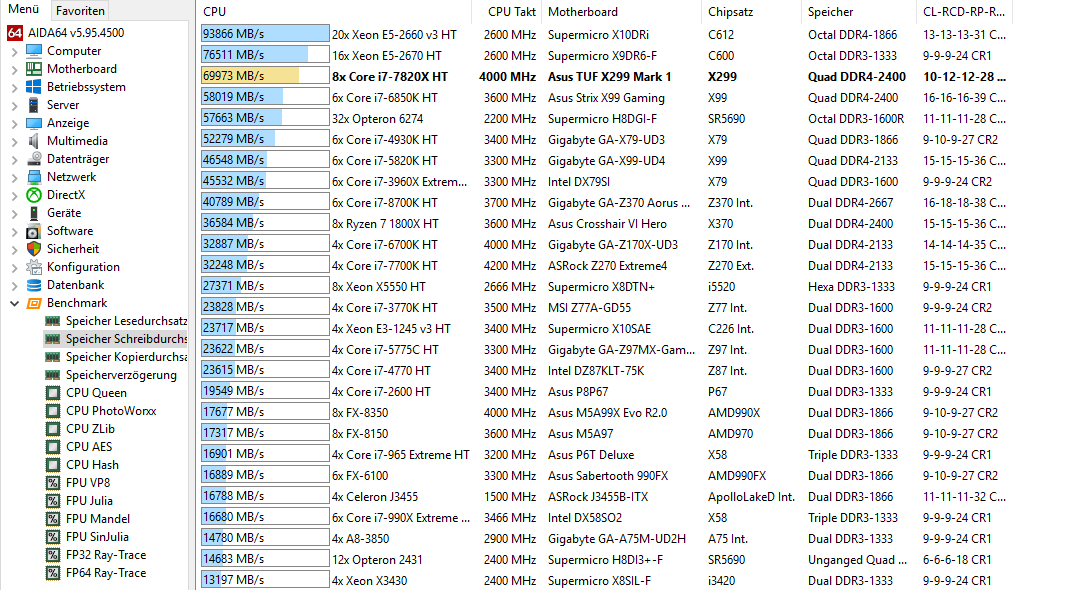This screenshot has width=1092, height=590.
Task: Click the FPU VP8 benchmark icon
Action: click(52, 483)
